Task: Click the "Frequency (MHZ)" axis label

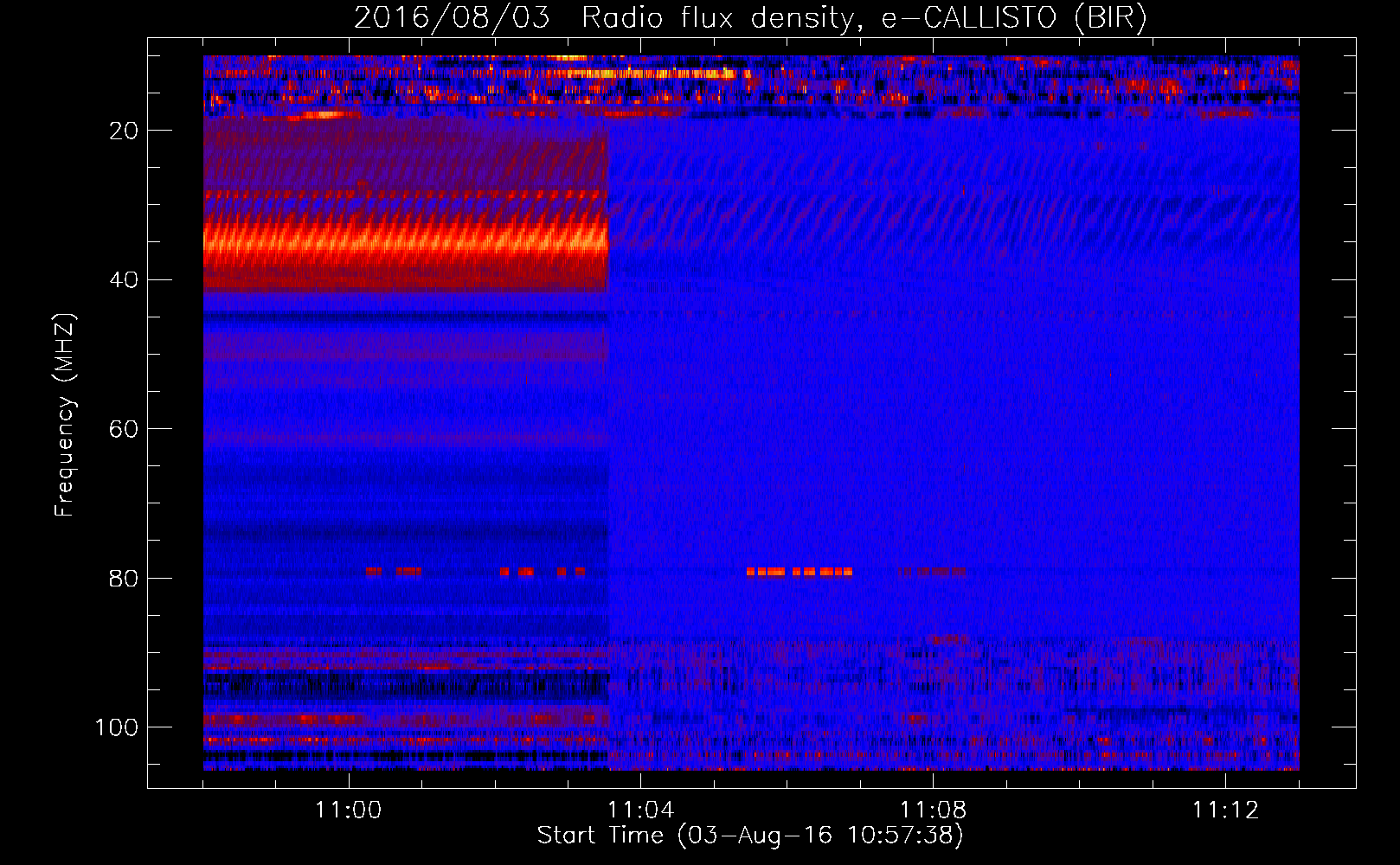Action: point(65,414)
